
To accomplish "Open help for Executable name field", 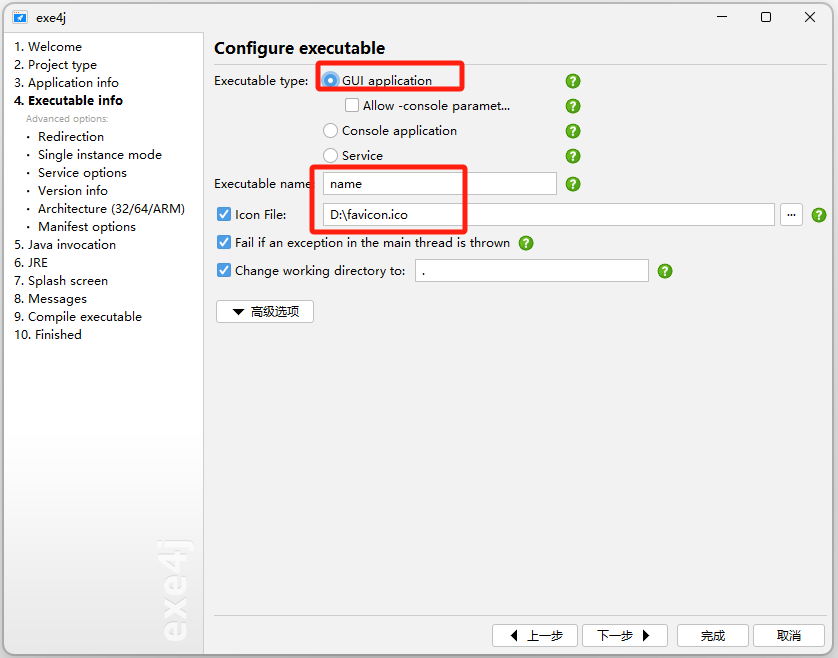I will [x=573, y=184].
